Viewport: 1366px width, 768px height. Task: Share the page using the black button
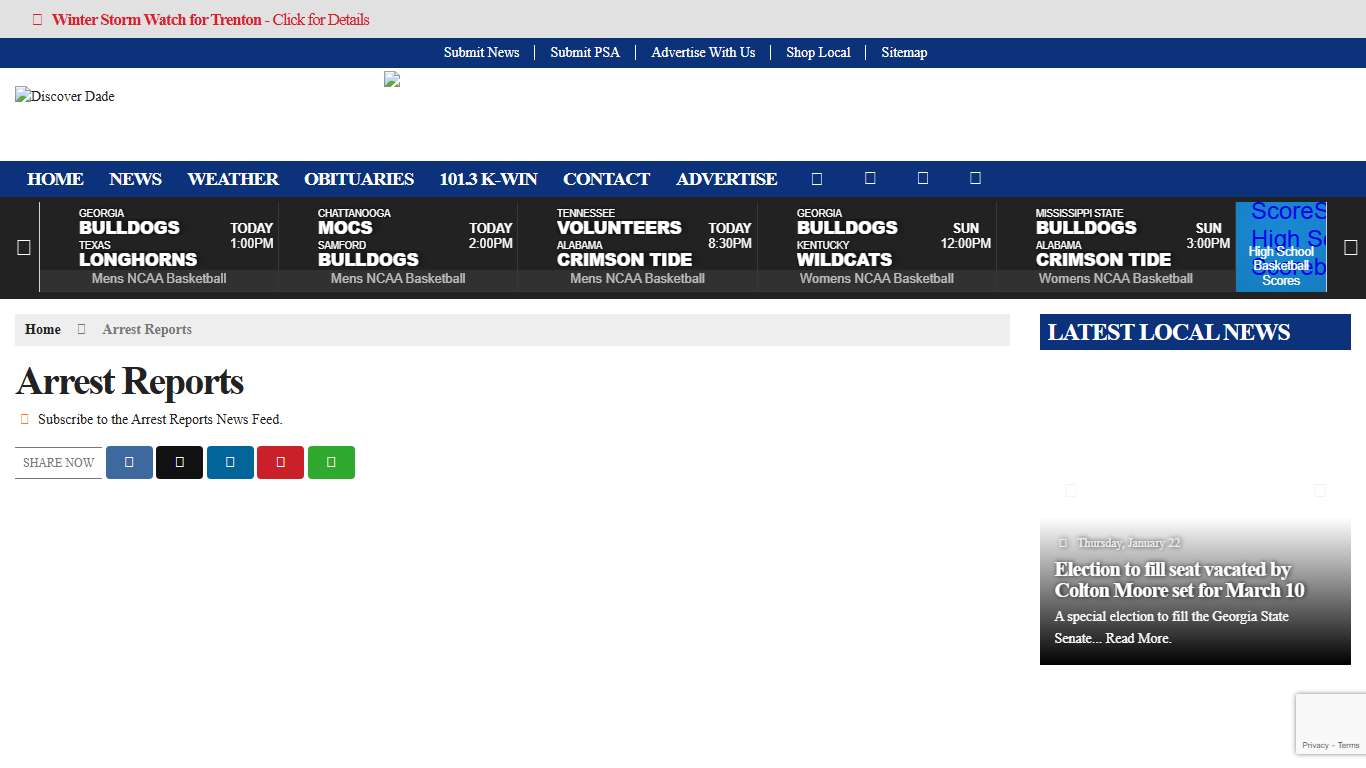[179, 462]
